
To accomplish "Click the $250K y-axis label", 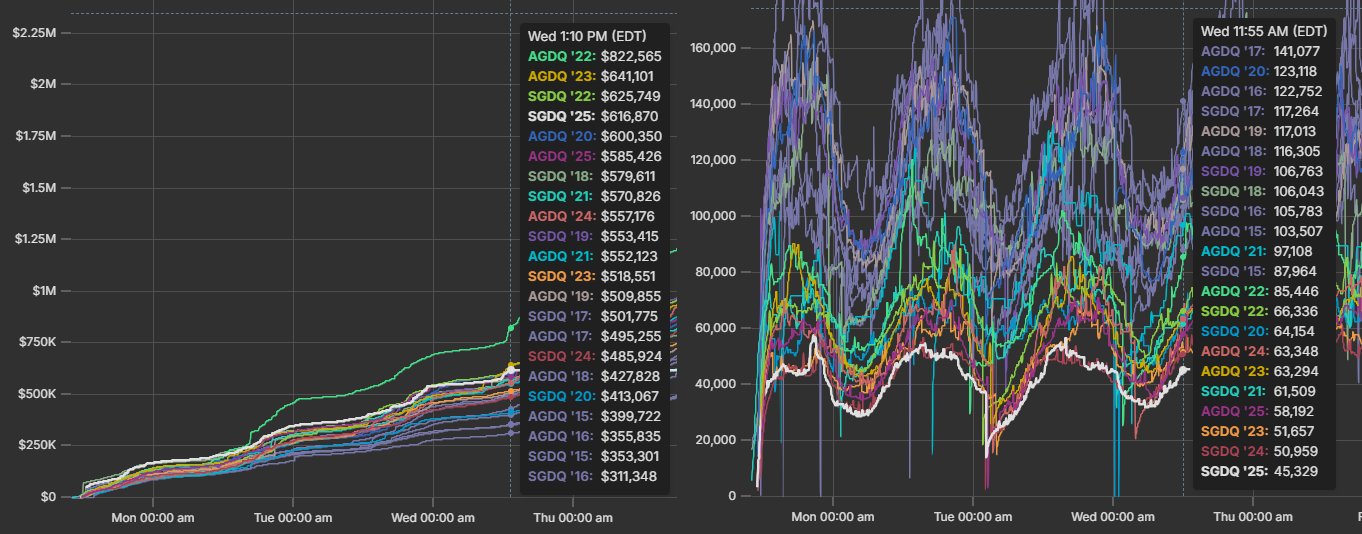I will point(37,445).
